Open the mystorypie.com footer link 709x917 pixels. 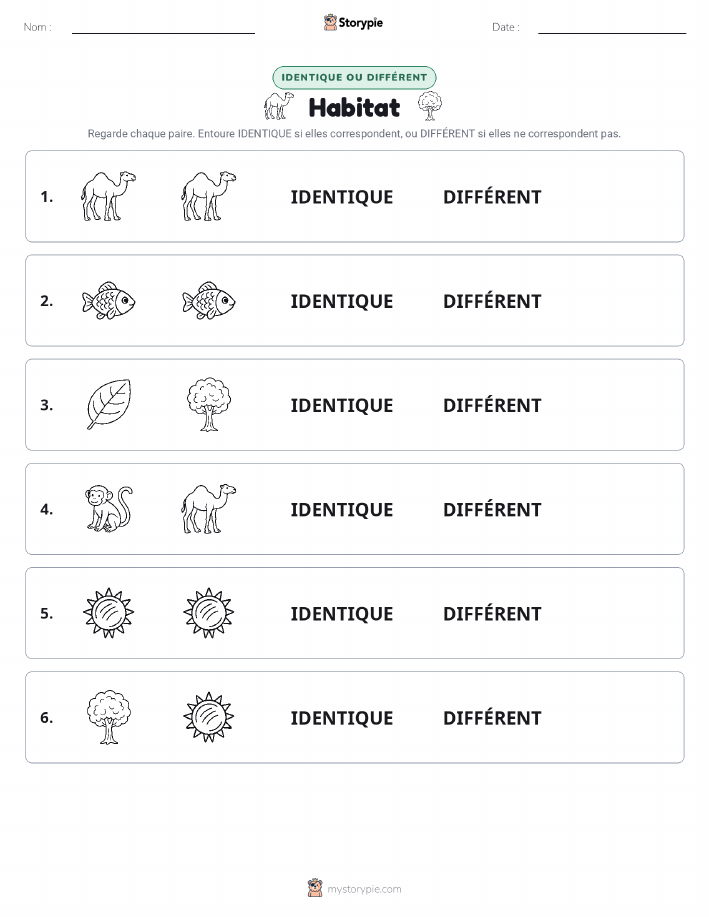[354, 888]
